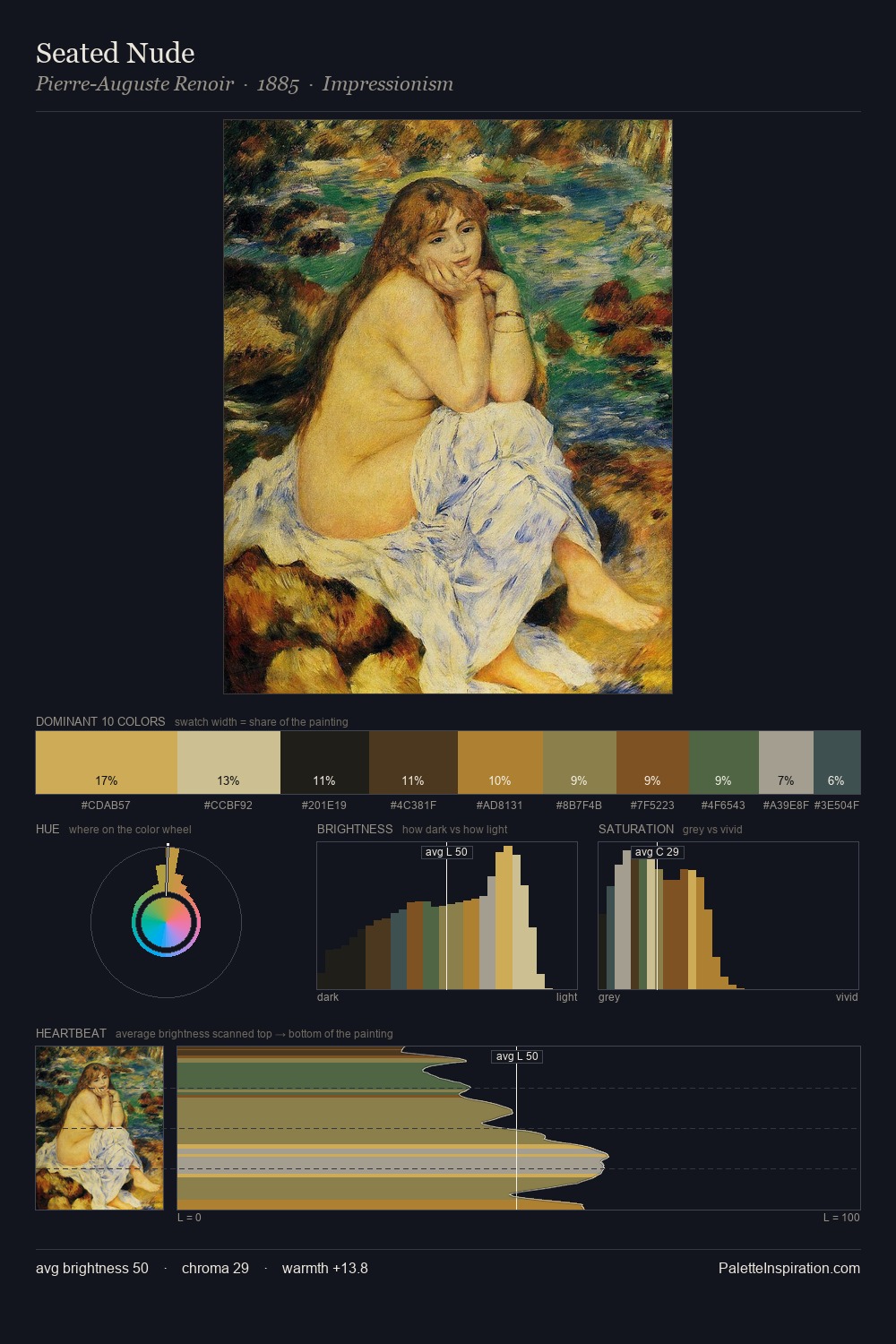Click the 'warmth +13.8' footer stat
896x1344 pixels.
(x=325, y=1268)
